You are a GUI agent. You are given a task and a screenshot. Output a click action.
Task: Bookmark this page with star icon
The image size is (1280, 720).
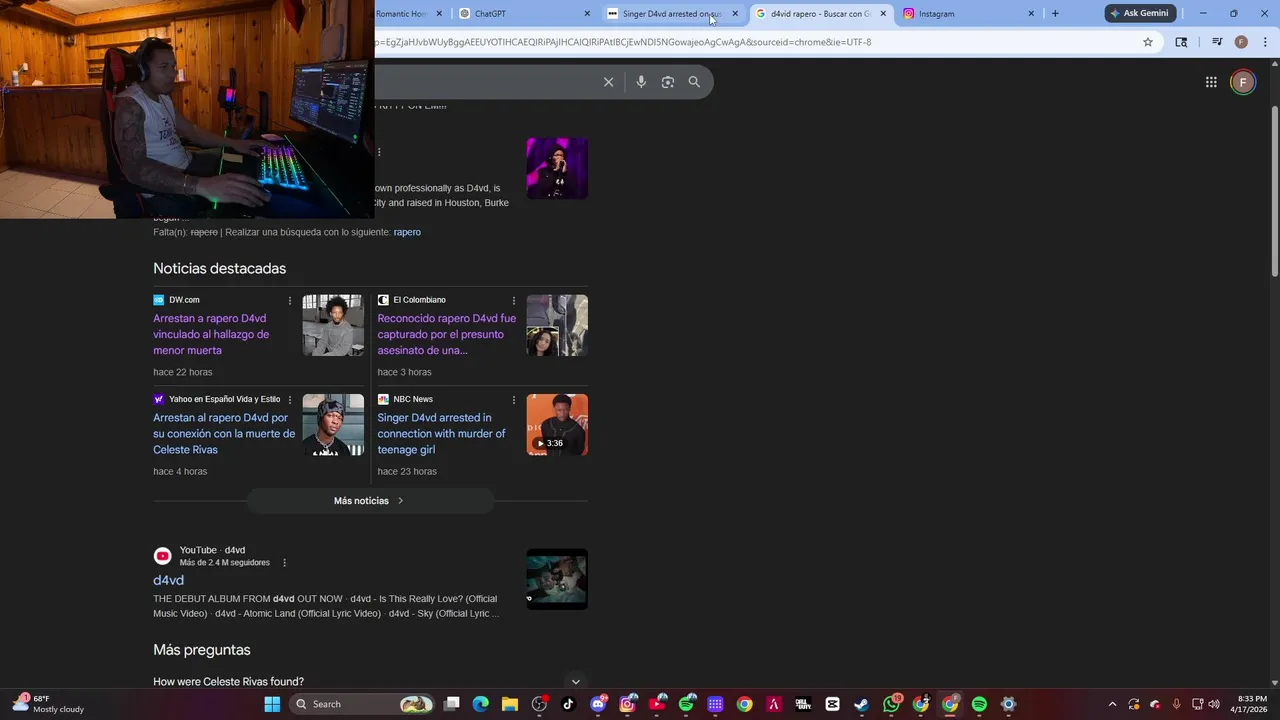click(x=1148, y=42)
